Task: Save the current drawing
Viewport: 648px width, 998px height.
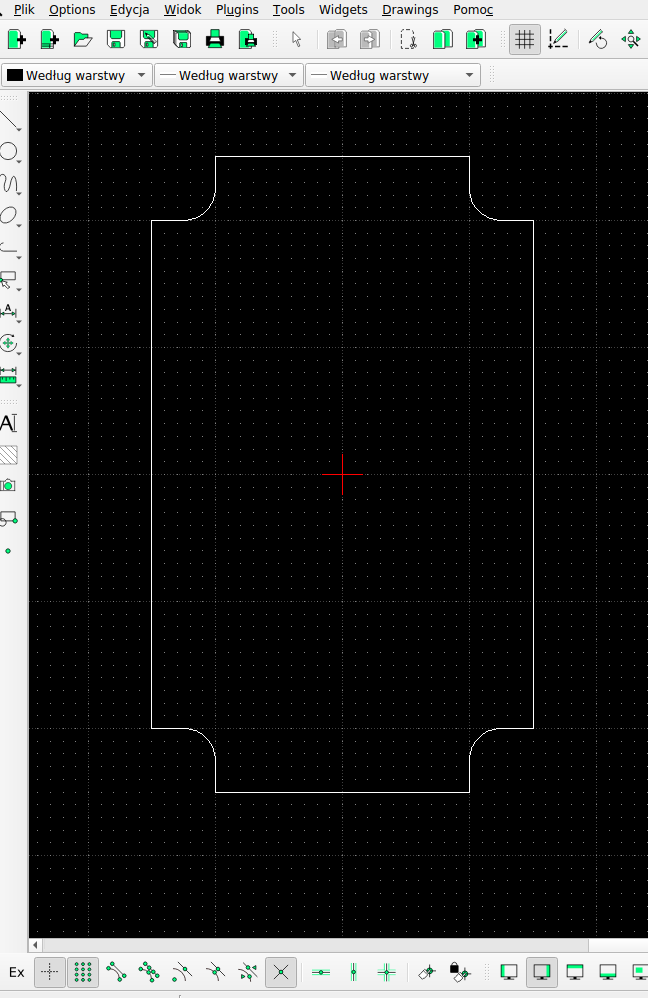Action: coord(116,39)
